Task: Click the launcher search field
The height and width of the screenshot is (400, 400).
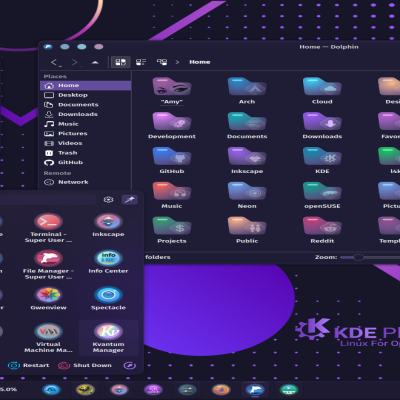Action: tap(48, 200)
